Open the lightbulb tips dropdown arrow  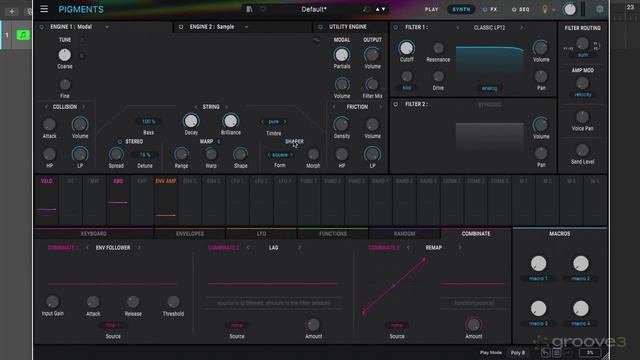553,9
